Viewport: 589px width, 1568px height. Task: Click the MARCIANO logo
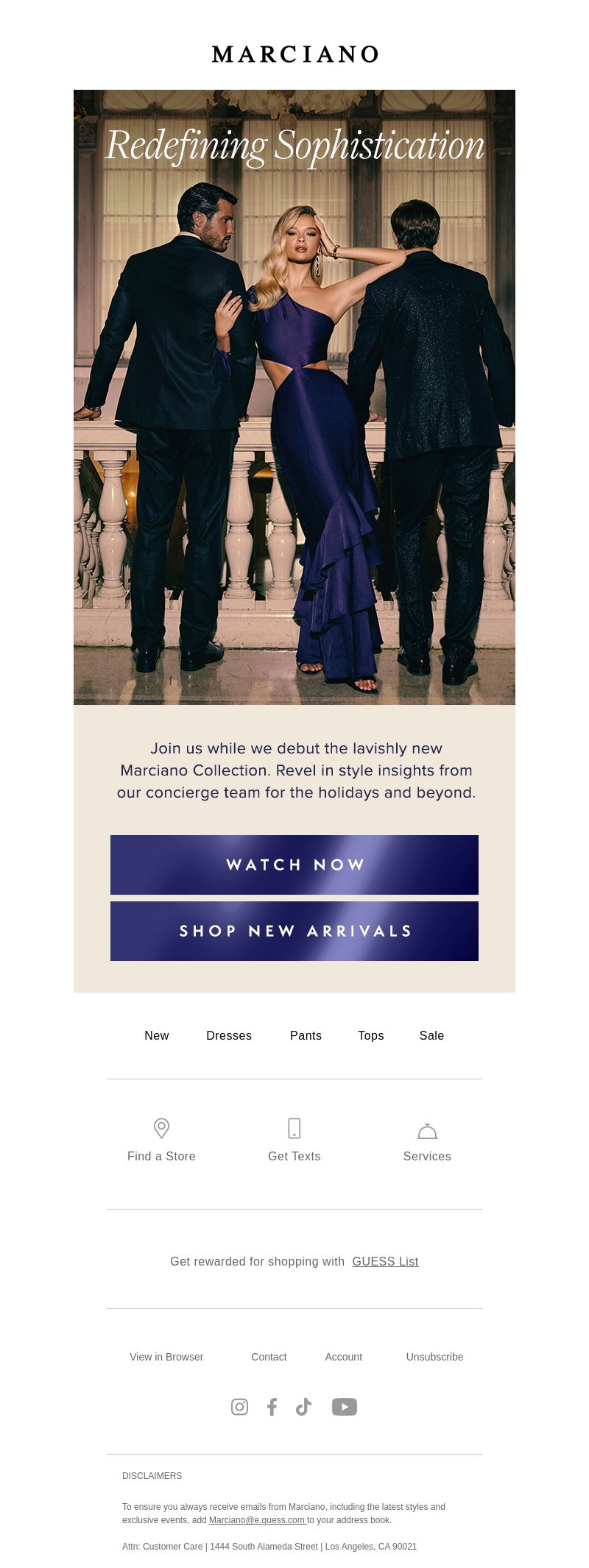[294, 54]
